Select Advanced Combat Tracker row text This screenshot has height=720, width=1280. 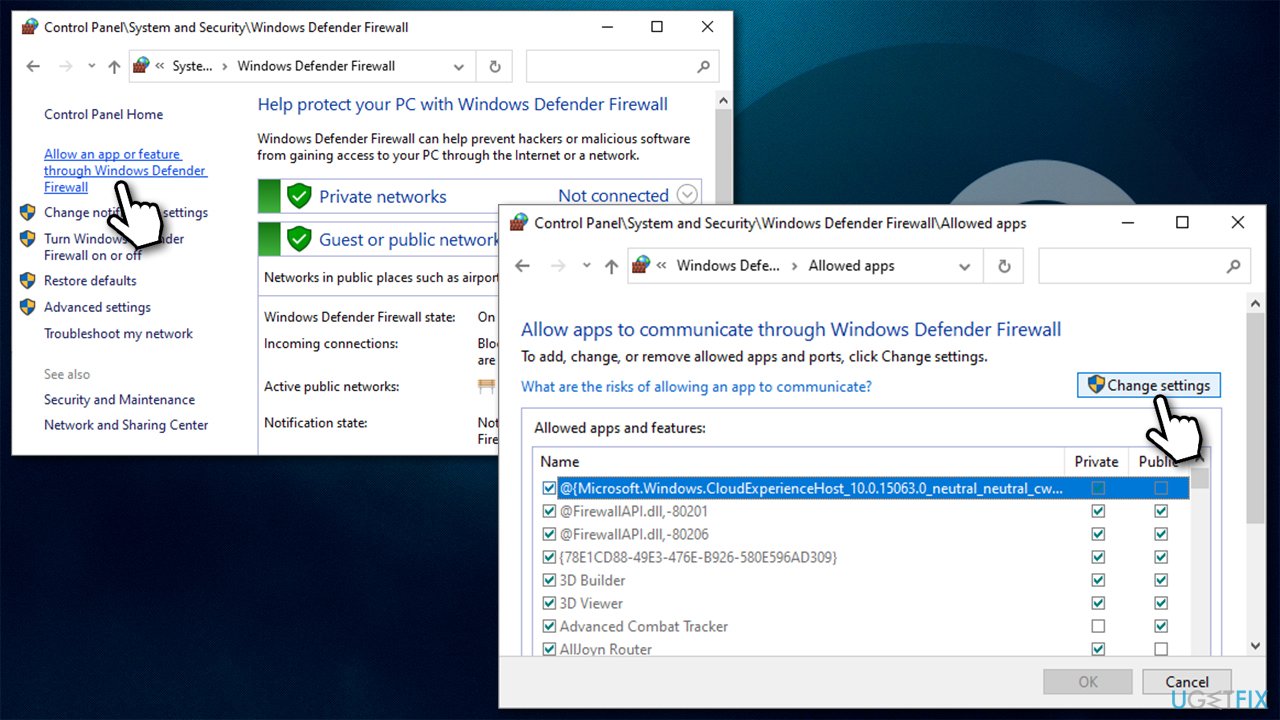click(x=643, y=626)
